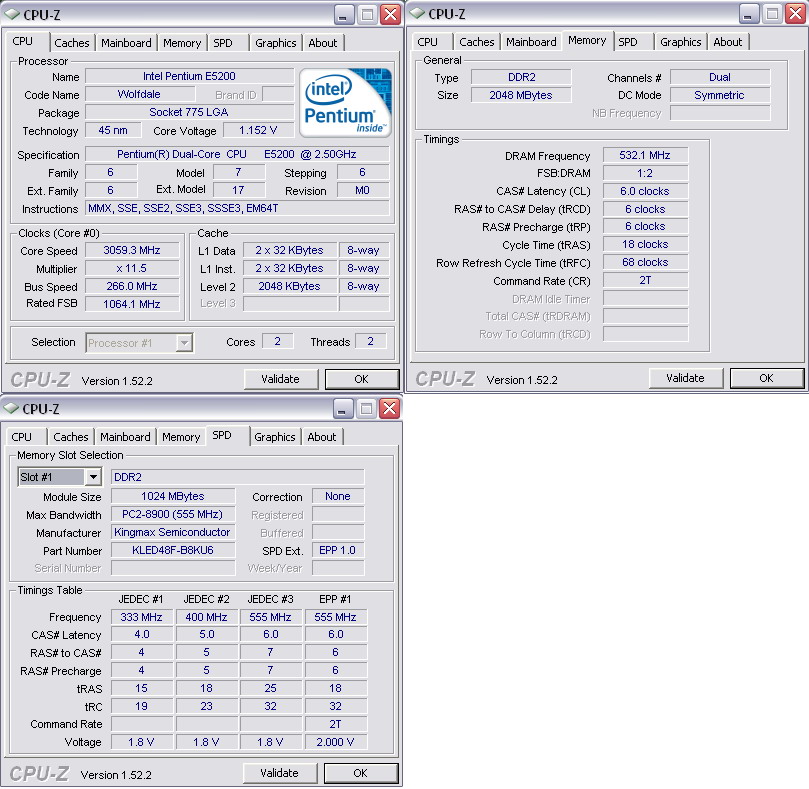Click Validate in the Memory window
Image resolution: width=809 pixels, height=789 pixels.
pyautogui.click(x=686, y=378)
